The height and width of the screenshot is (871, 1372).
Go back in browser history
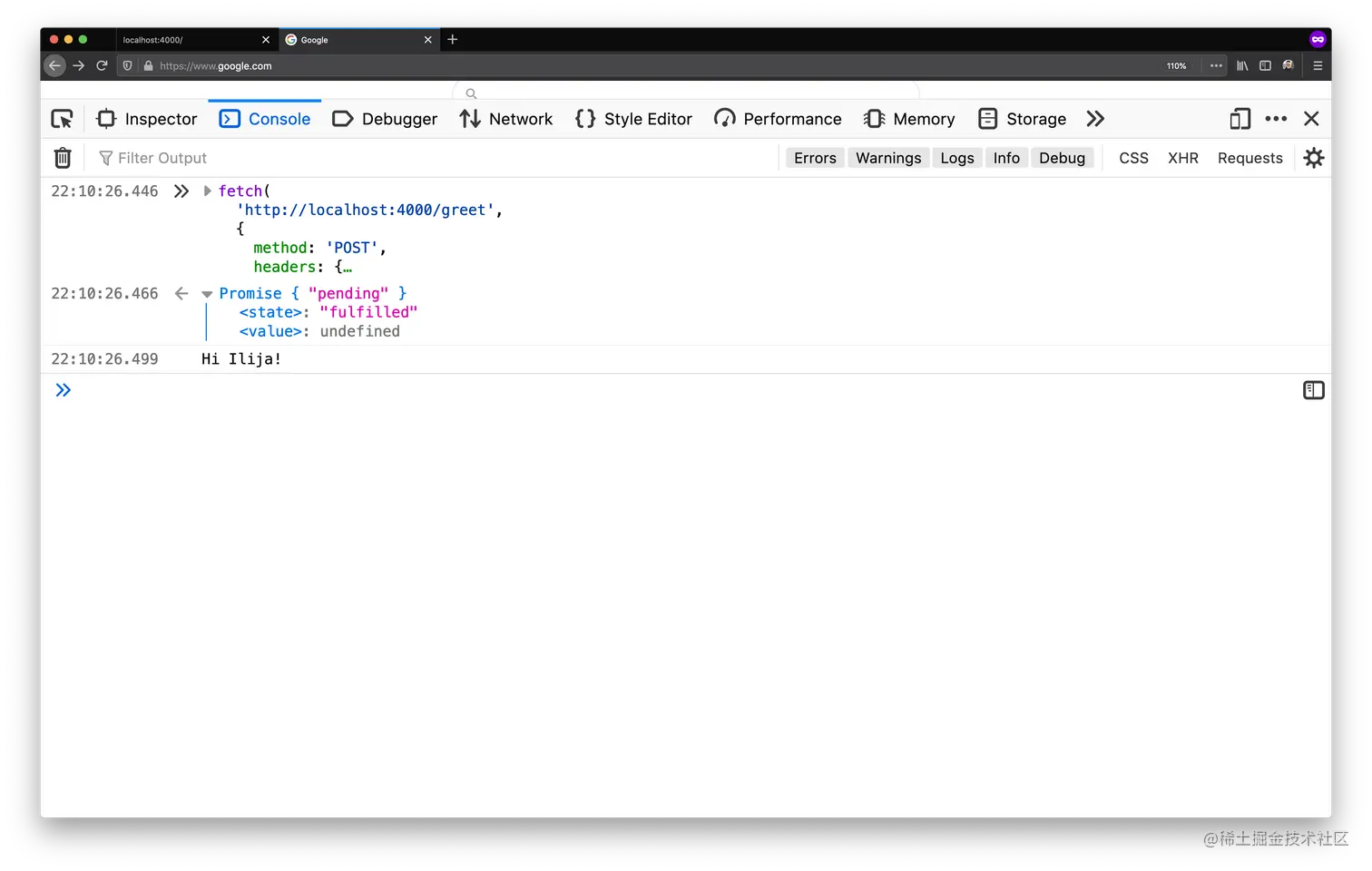[x=54, y=65]
